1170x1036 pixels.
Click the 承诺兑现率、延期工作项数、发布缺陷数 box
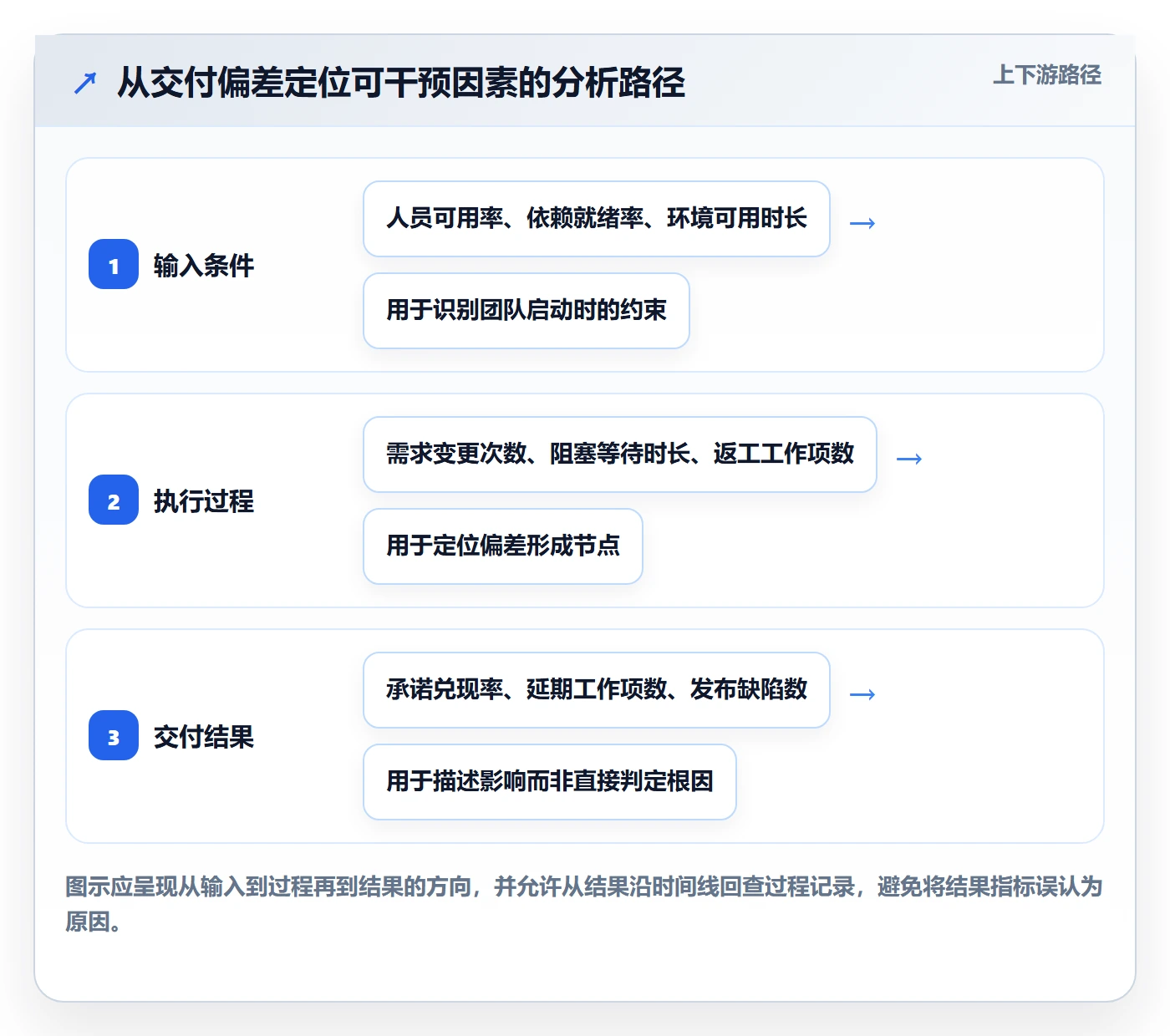click(597, 690)
